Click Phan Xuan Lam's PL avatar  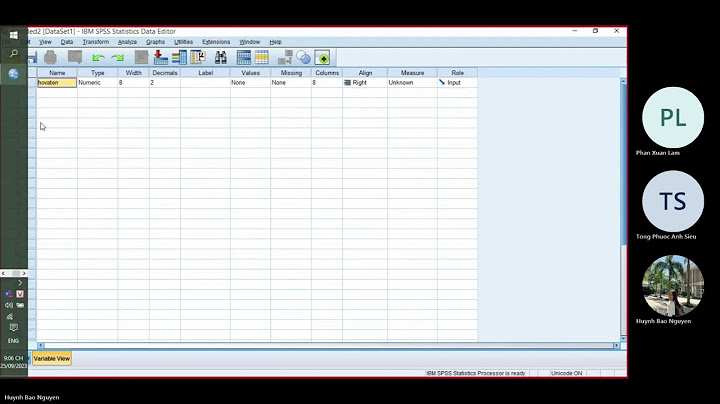673,118
